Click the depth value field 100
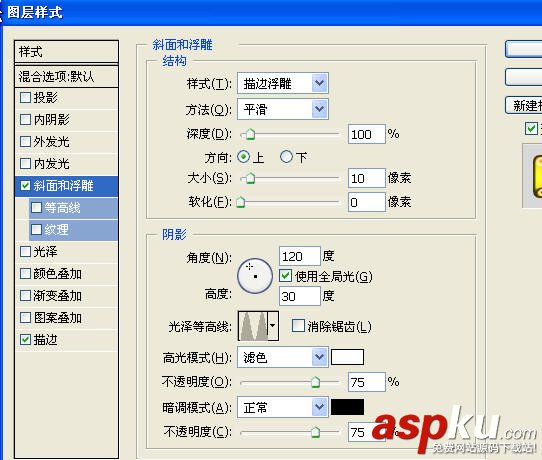Image resolution: width=542 pixels, height=460 pixels. coord(366,134)
